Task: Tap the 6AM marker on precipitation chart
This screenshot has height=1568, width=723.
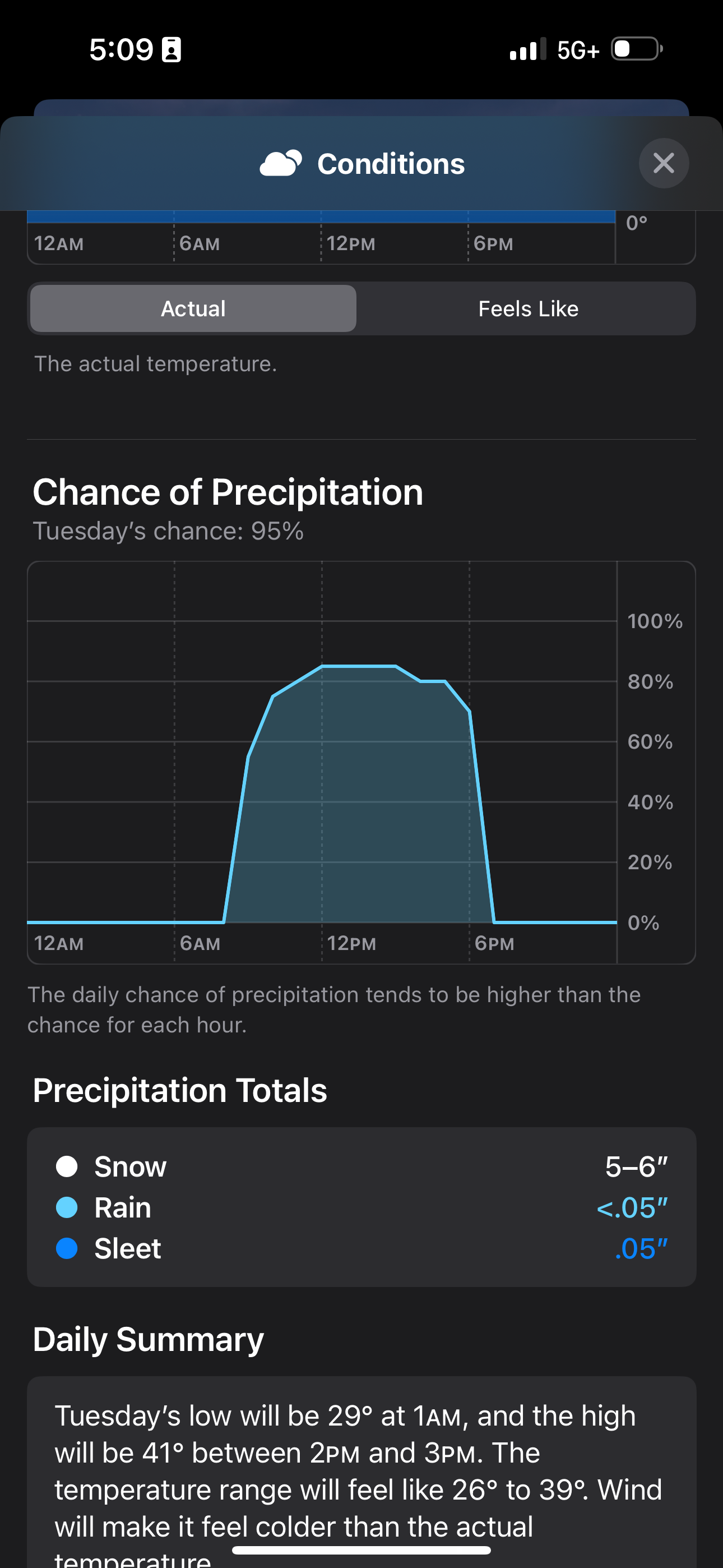Action: pos(200,943)
